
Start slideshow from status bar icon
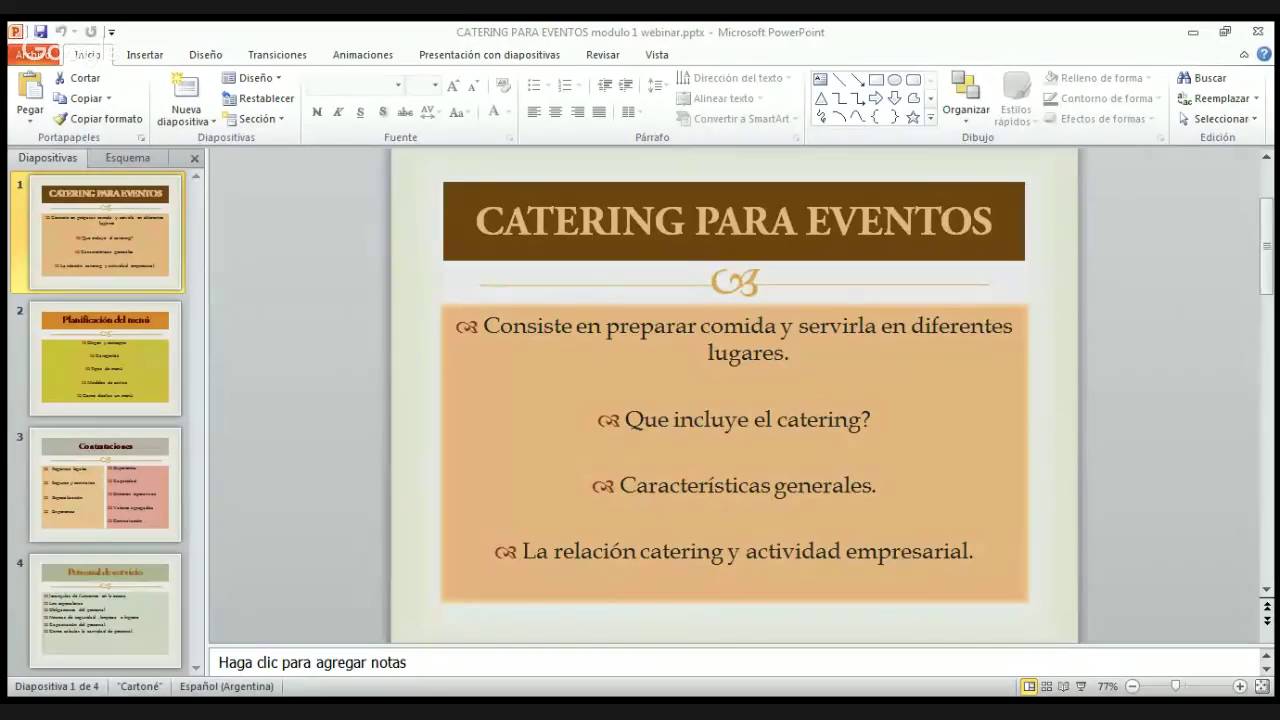tap(1082, 687)
